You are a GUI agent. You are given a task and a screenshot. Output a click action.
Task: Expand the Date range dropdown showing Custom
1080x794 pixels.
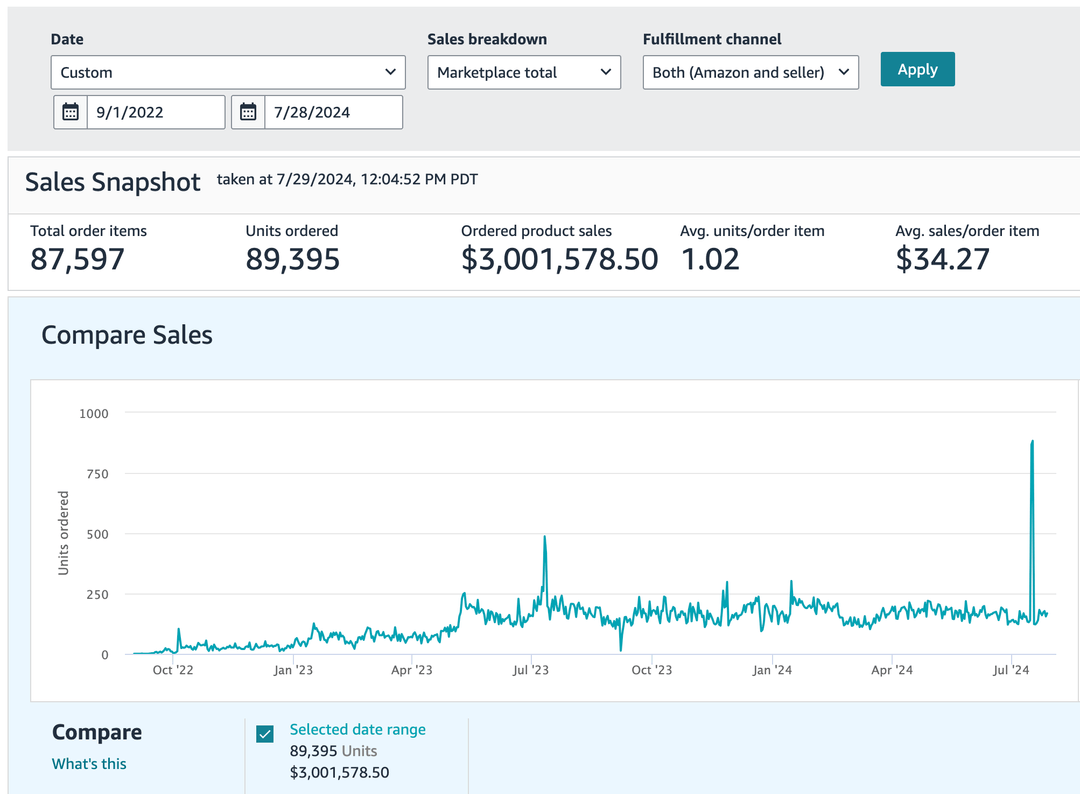(x=228, y=72)
